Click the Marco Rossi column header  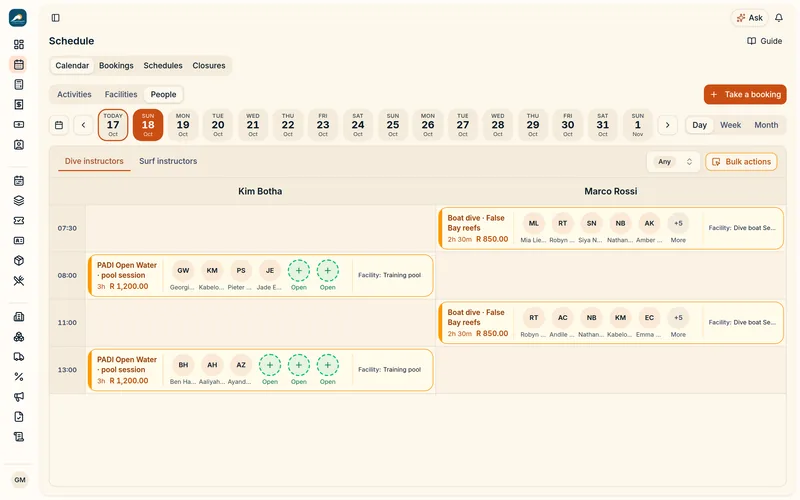click(611, 191)
